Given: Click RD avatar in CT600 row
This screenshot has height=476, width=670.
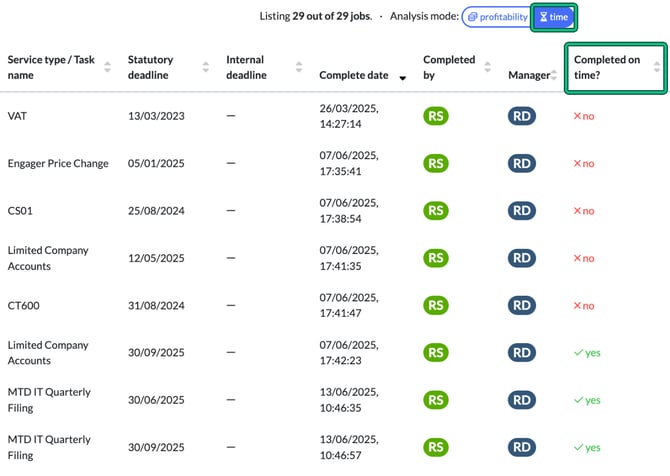Looking at the screenshot, I should (522, 306).
